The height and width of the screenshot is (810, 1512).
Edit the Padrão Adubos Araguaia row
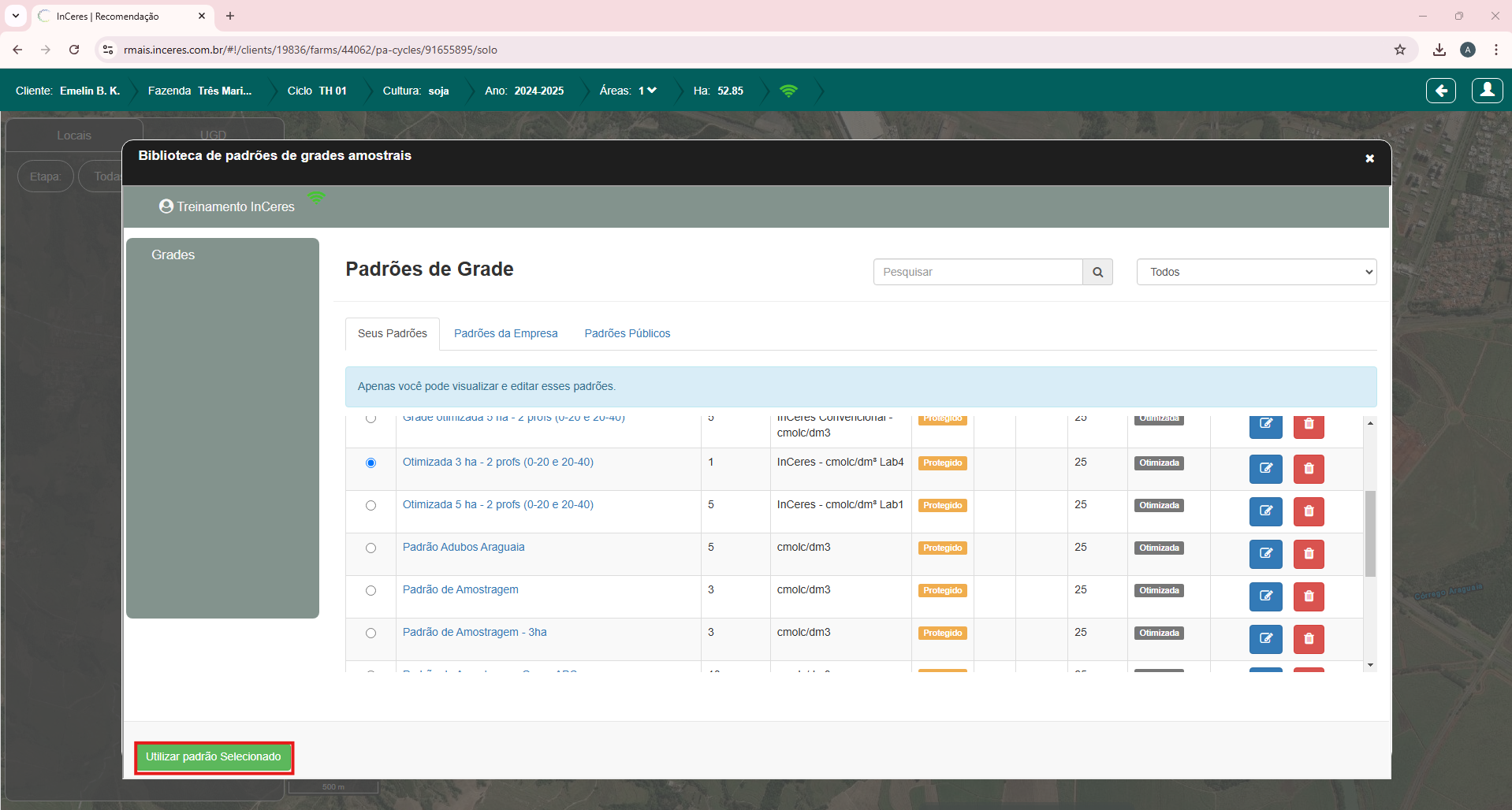[1265, 553]
